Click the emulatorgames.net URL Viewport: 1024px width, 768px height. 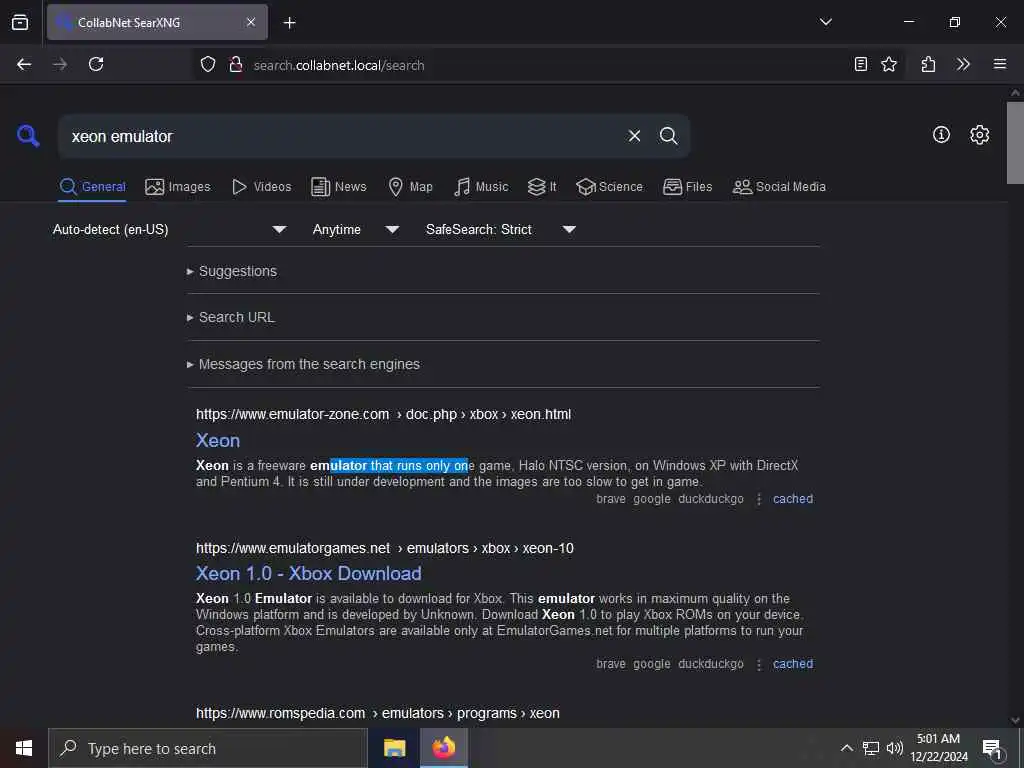385,549
